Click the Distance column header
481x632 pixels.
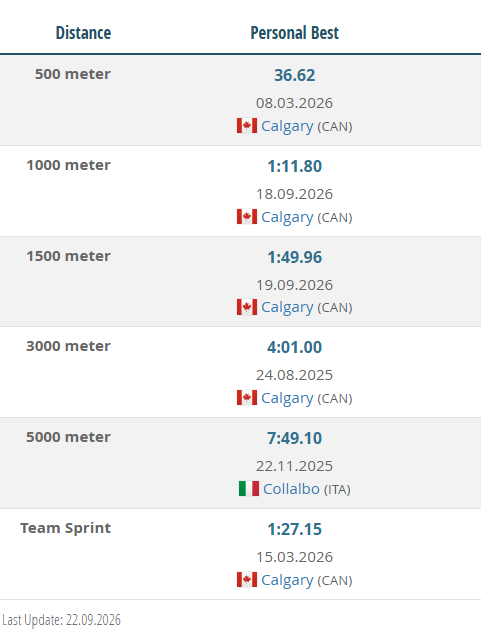pos(83,33)
